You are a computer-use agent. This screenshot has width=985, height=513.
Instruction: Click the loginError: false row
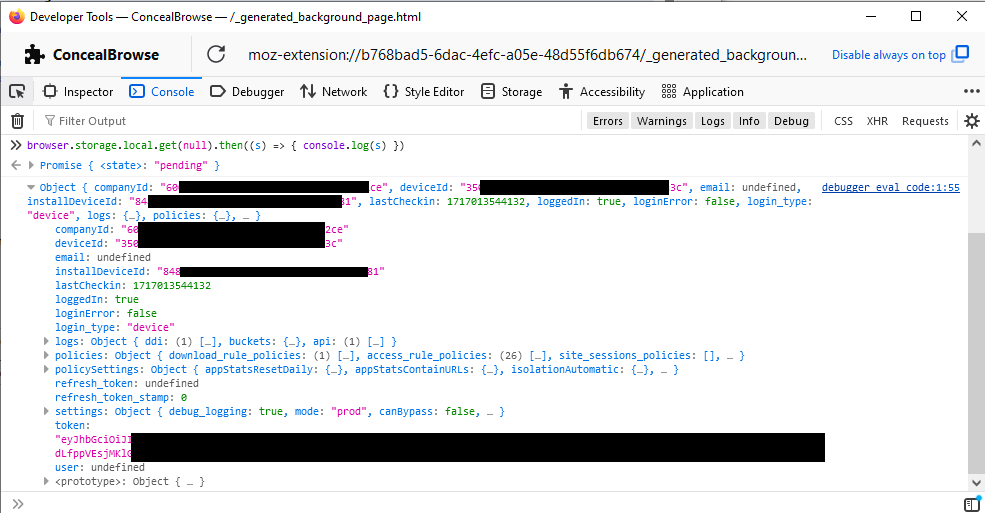point(106,313)
